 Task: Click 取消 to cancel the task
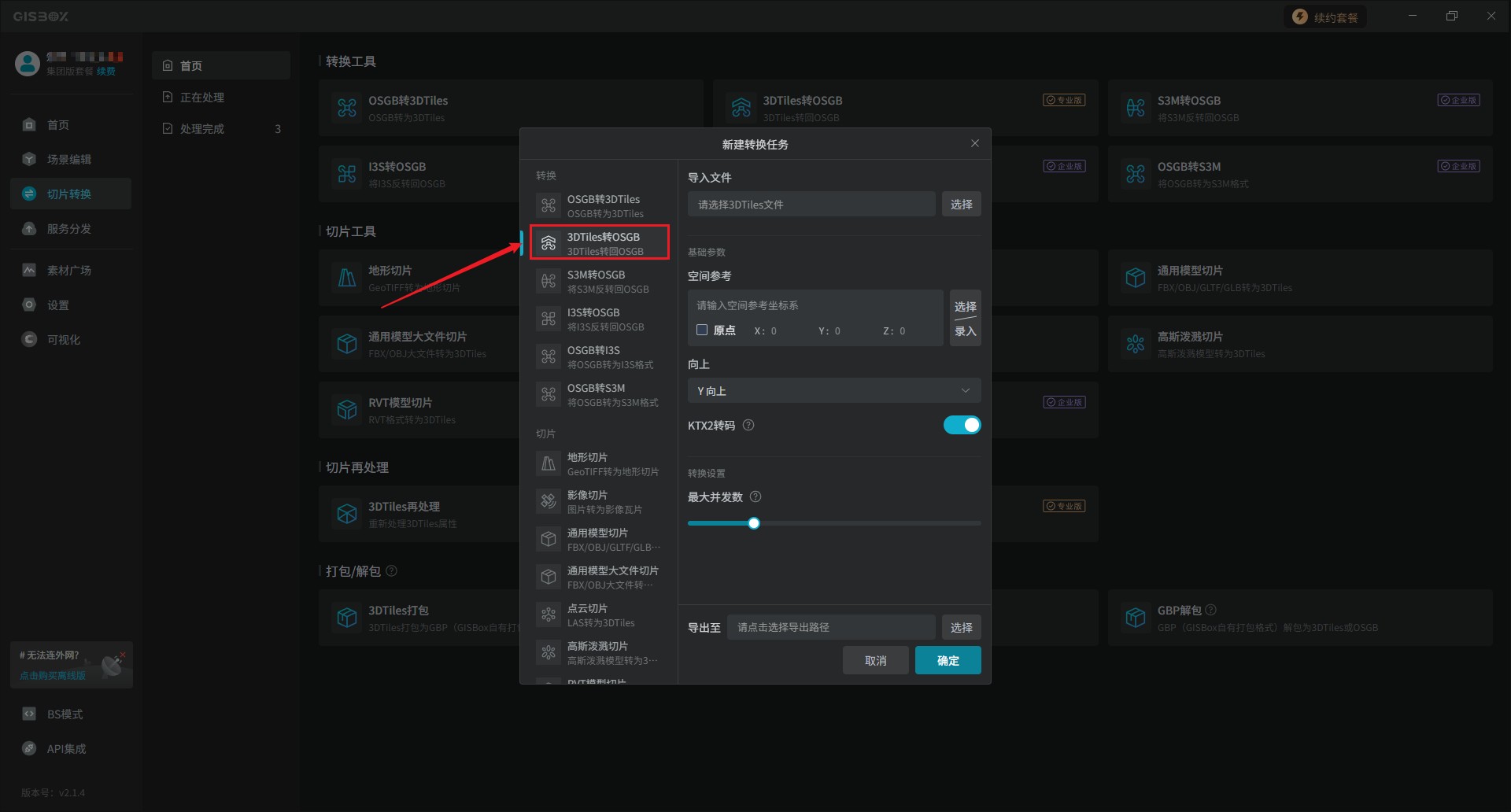click(875, 661)
